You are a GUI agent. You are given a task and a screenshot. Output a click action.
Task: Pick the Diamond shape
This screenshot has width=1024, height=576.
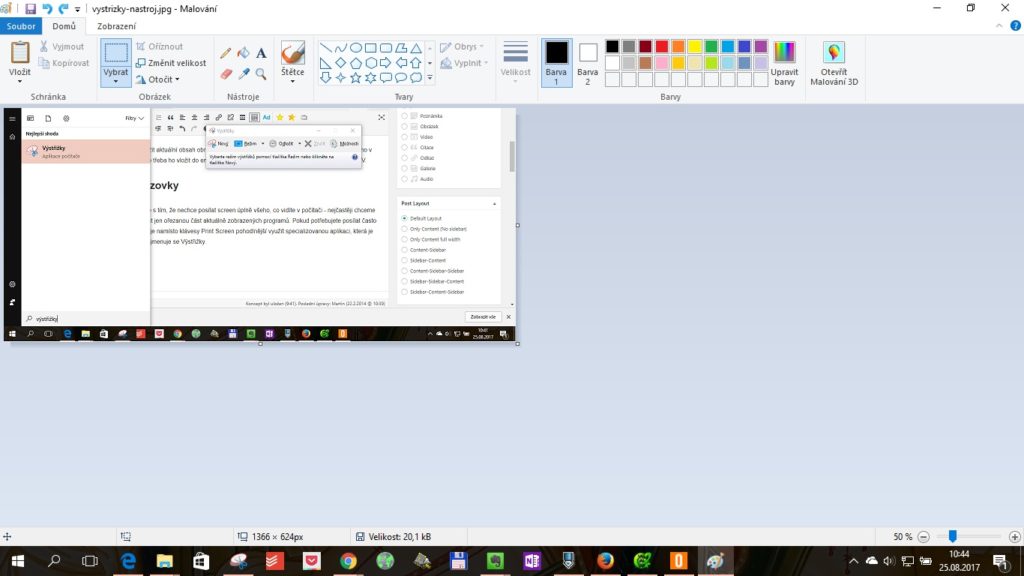tap(340, 63)
